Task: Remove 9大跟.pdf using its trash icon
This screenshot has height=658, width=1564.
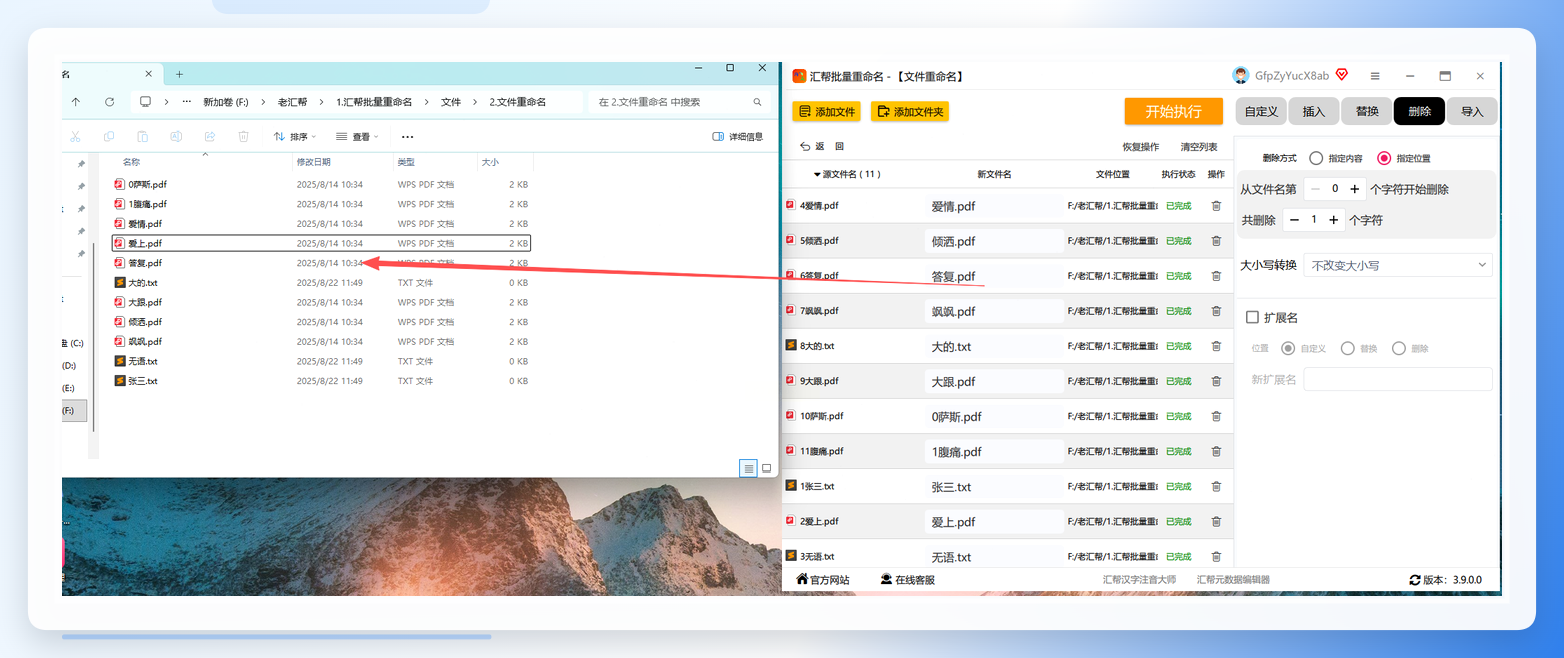Action: (x=1216, y=381)
